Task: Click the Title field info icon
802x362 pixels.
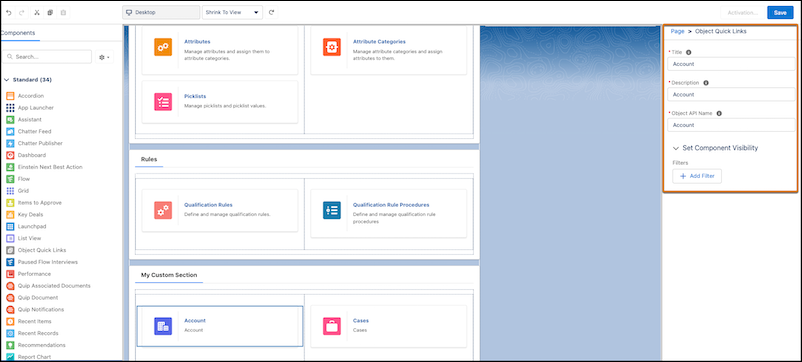Action: pyautogui.click(x=688, y=52)
